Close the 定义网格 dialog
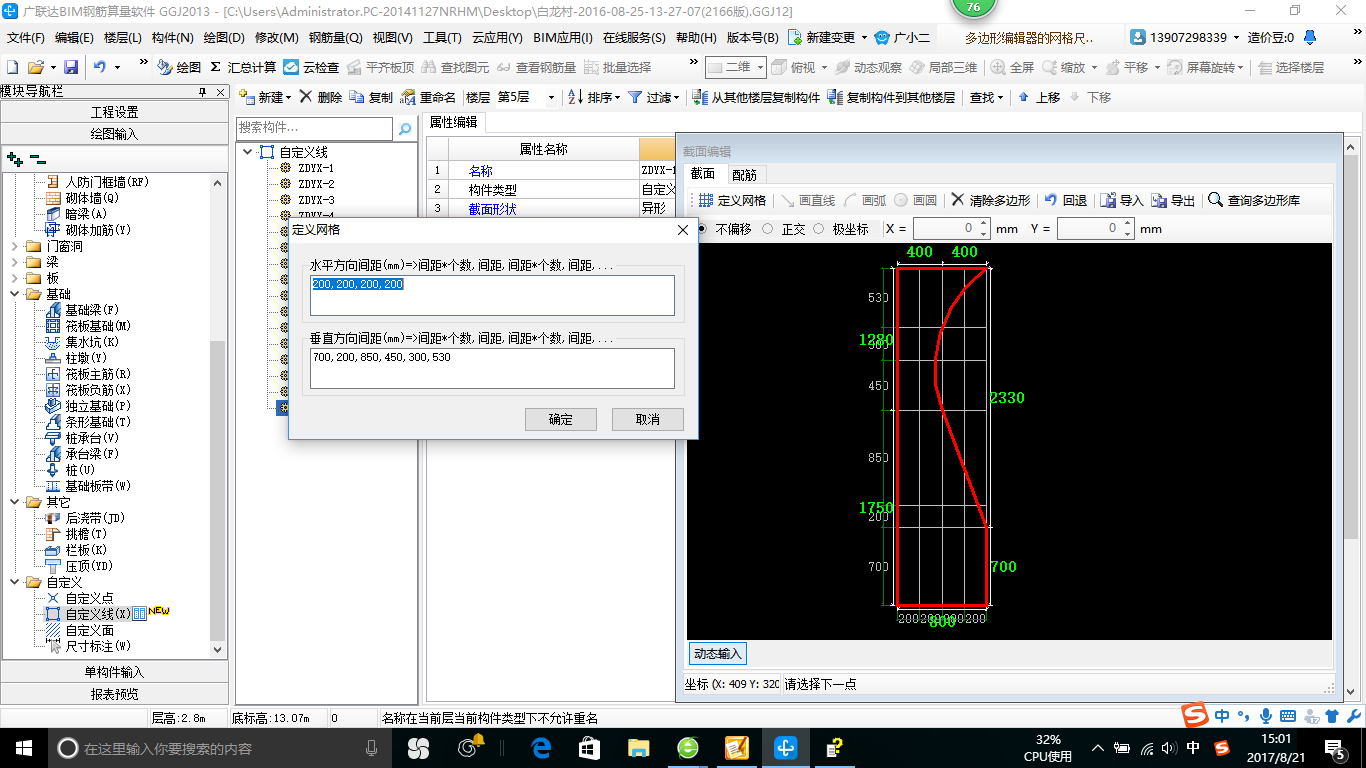Screen dimensions: 1366x768 (x=683, y=230)
